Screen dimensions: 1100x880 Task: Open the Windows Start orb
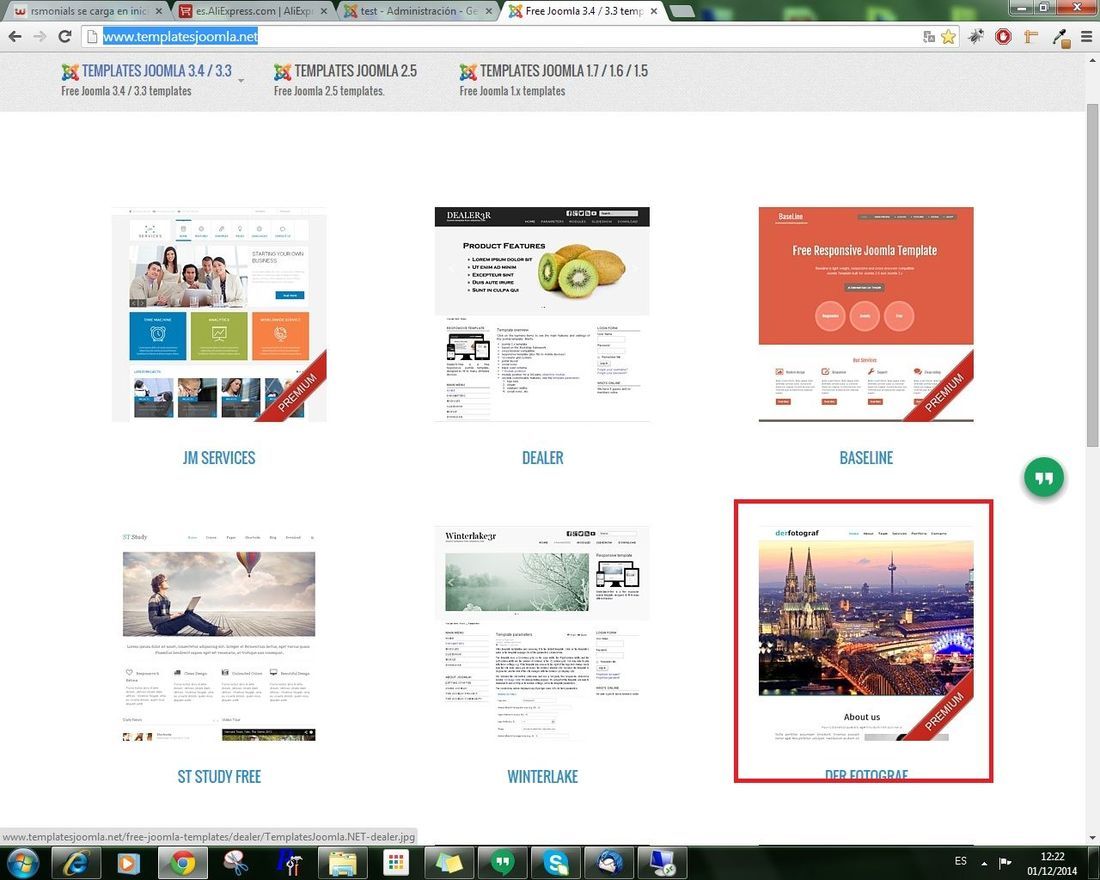[22, 862]
